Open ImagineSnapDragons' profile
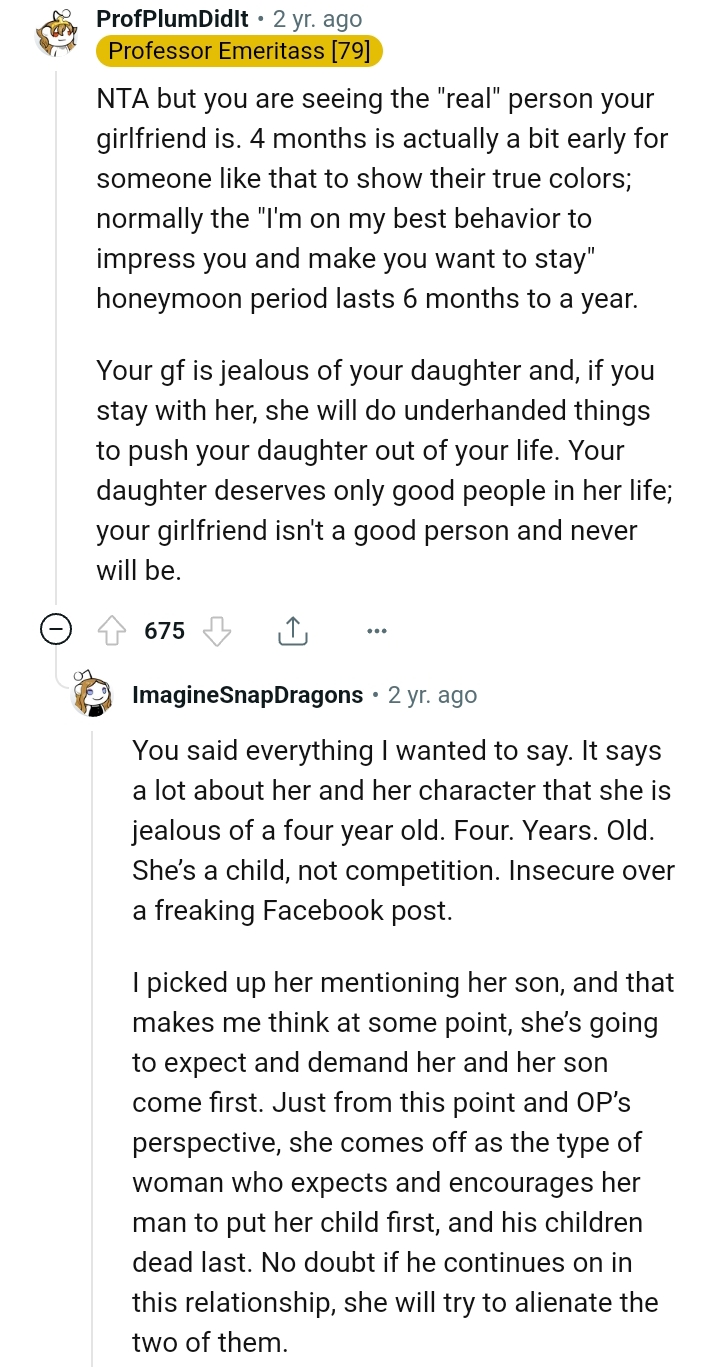The height and width of the screenshot is (1367, 720). coord(244,694)
